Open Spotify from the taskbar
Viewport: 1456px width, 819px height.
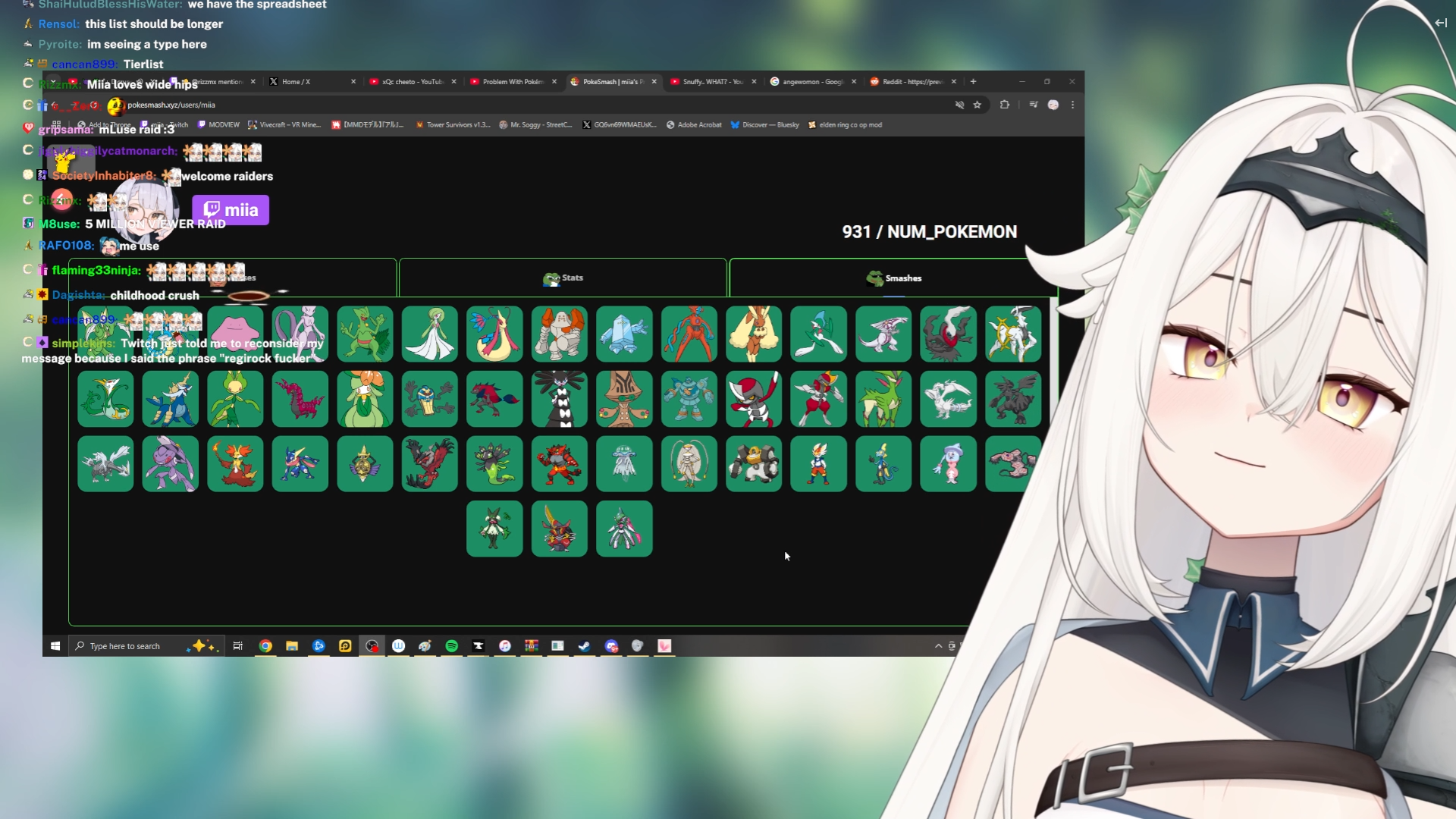[x=452, y=646]
